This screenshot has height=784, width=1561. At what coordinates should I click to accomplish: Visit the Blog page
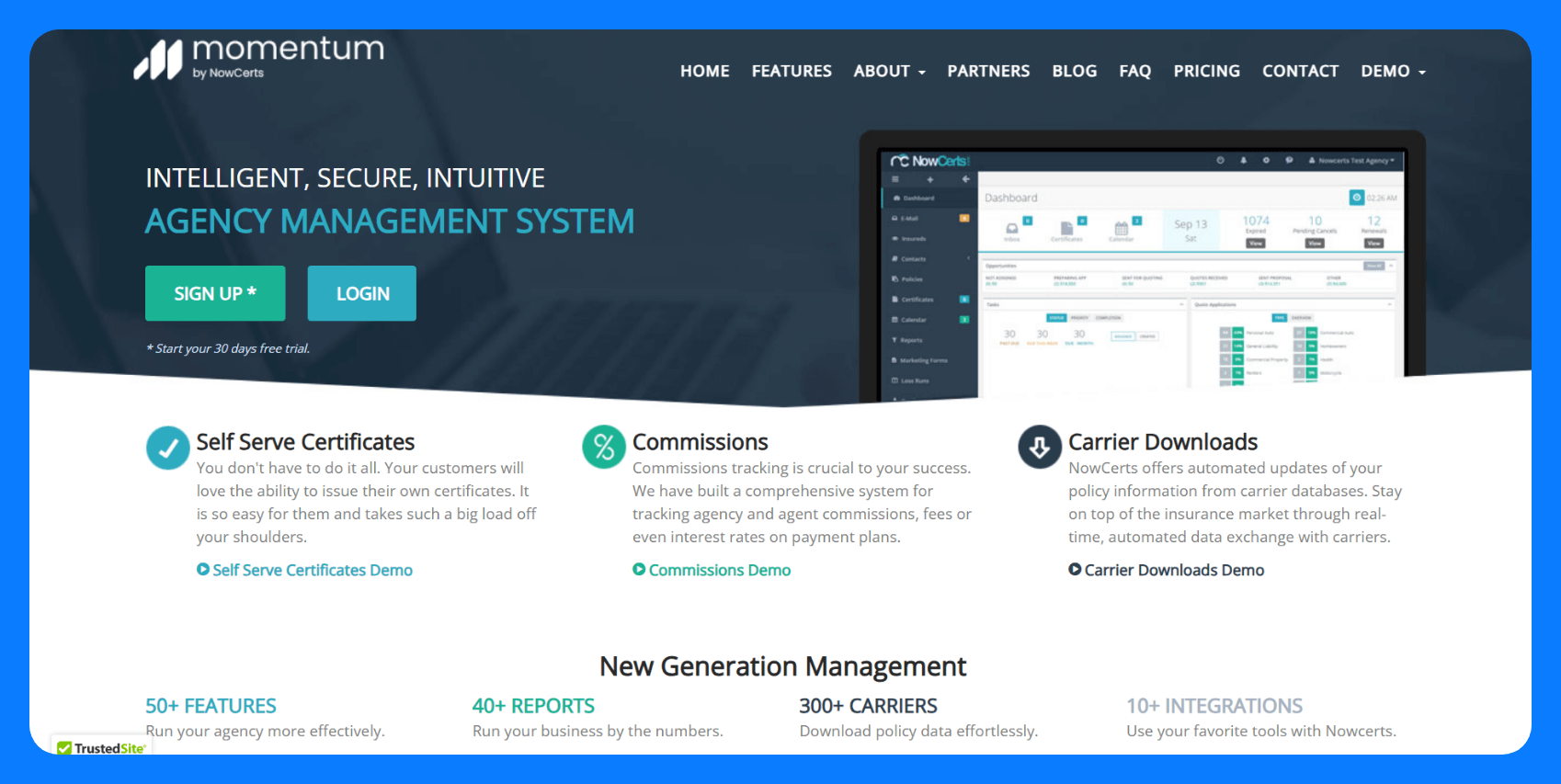point(1074,71)
